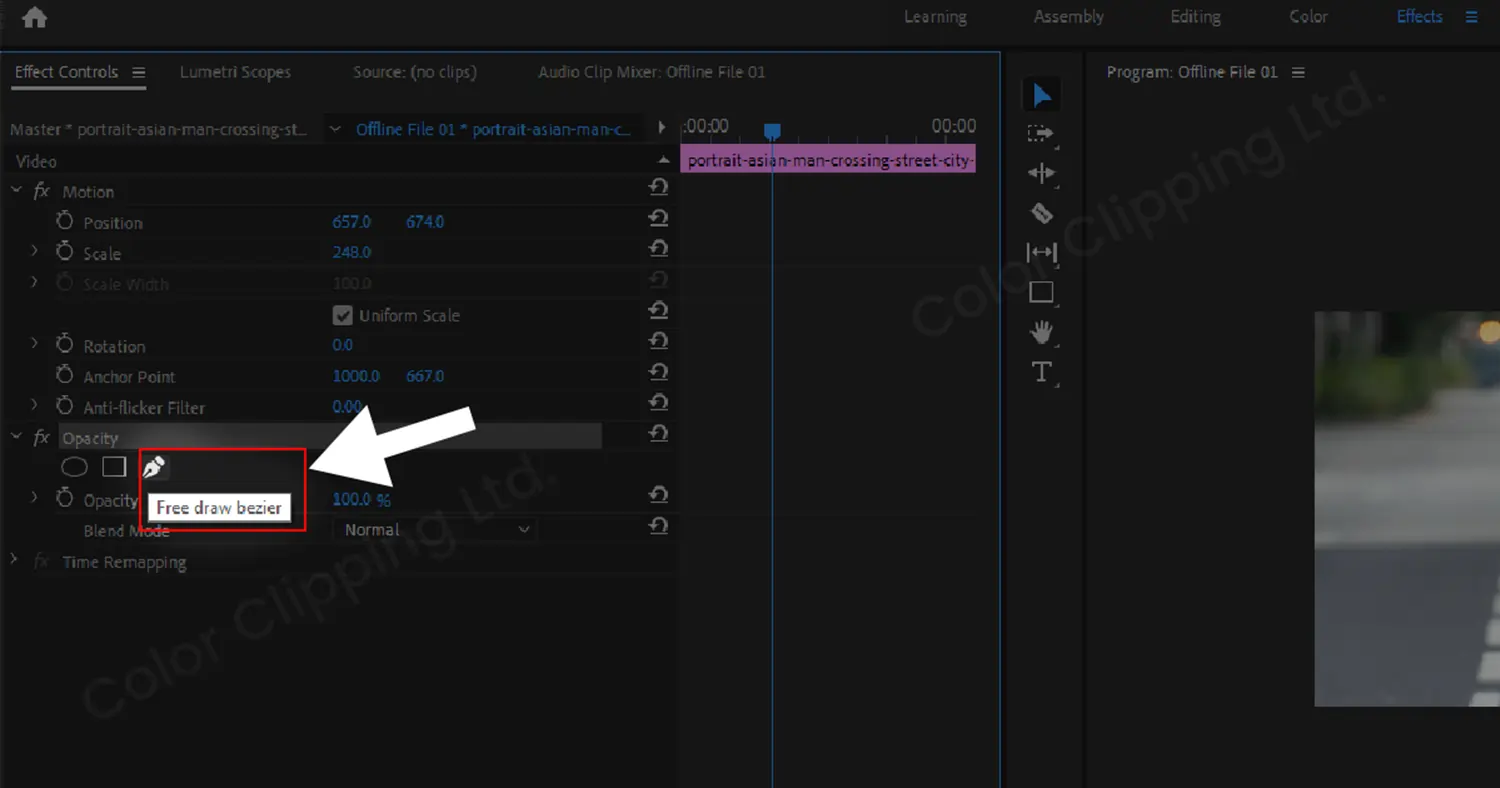Open the Color workspace
The image size is (1500, 788).
click(x=1308, y=17)
